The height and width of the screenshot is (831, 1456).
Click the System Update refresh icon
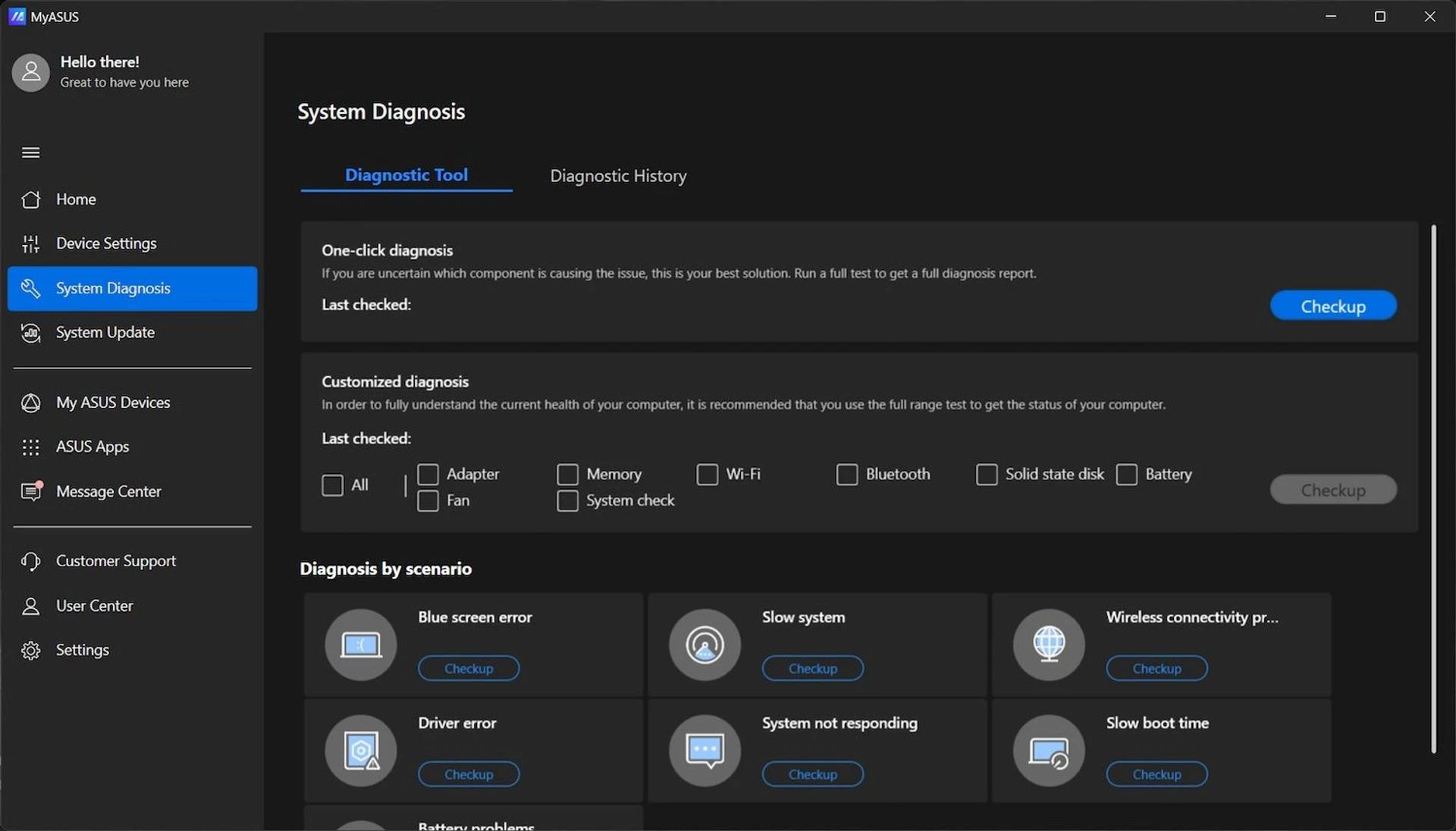tap(31, 333)
